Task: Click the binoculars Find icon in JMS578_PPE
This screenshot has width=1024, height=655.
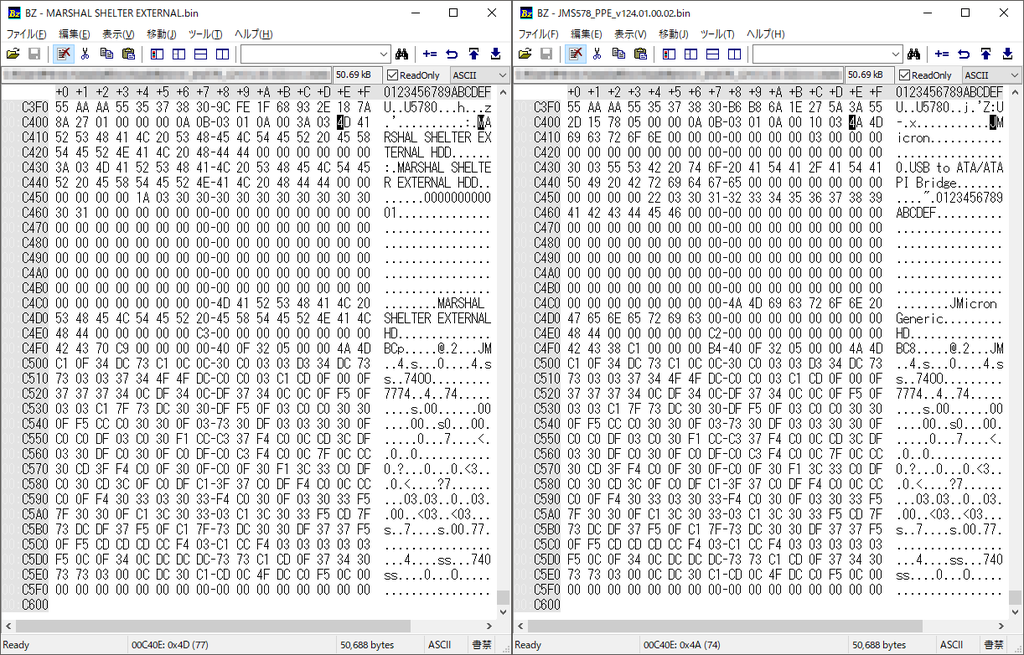Action: tap(913, 54)
